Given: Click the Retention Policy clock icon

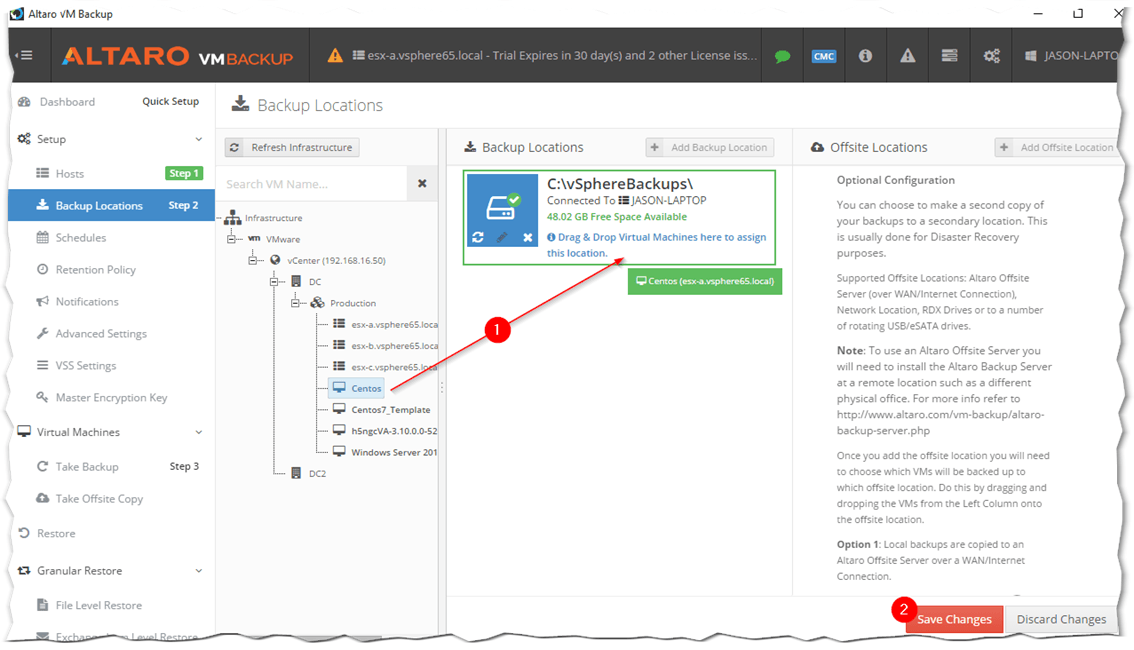Looking at the screenshot, I should 43,270.
